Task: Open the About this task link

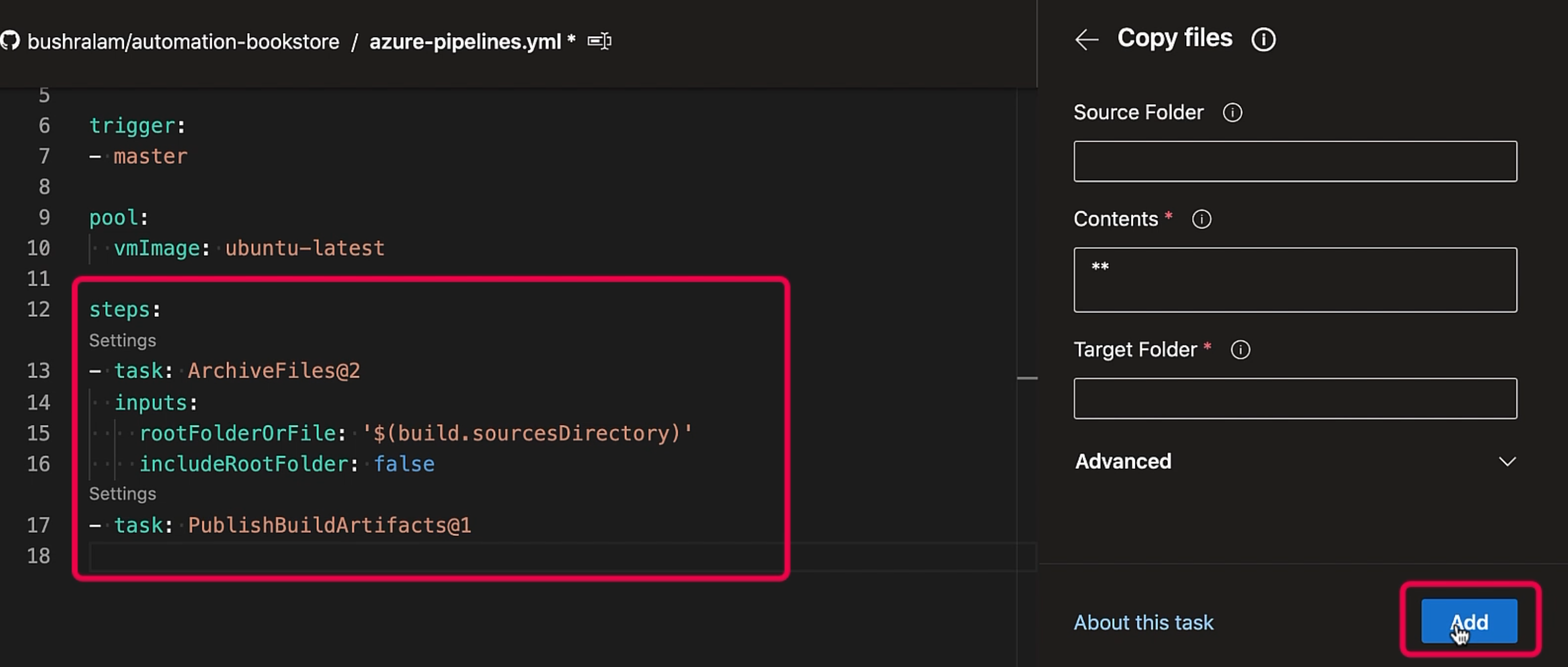Action: click(1143, 622)
